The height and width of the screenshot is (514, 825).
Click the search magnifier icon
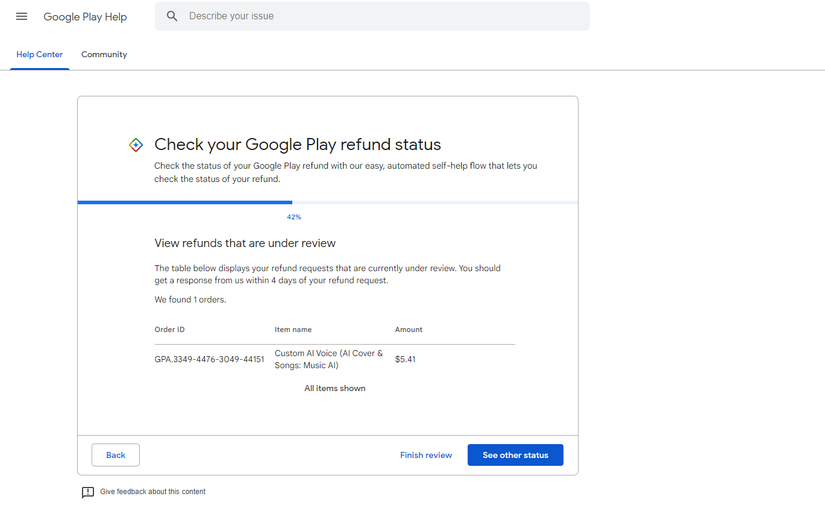pyautogui.click(x=172, y=16)
